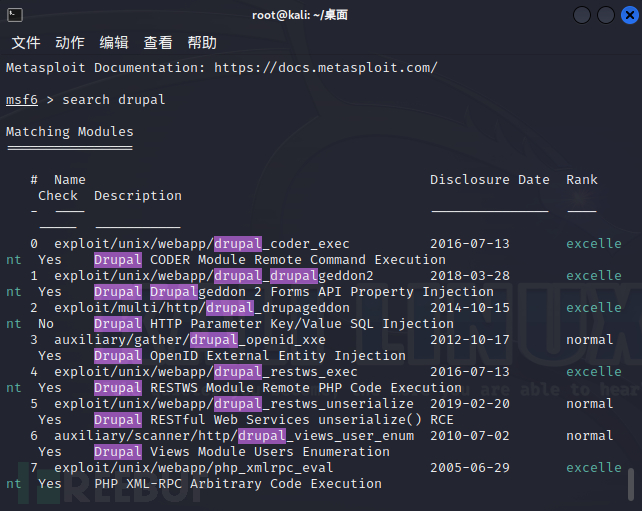Click the 'normal' rank of drupal_views_user_enum
The image size is (642, 511).
[590, 435]
